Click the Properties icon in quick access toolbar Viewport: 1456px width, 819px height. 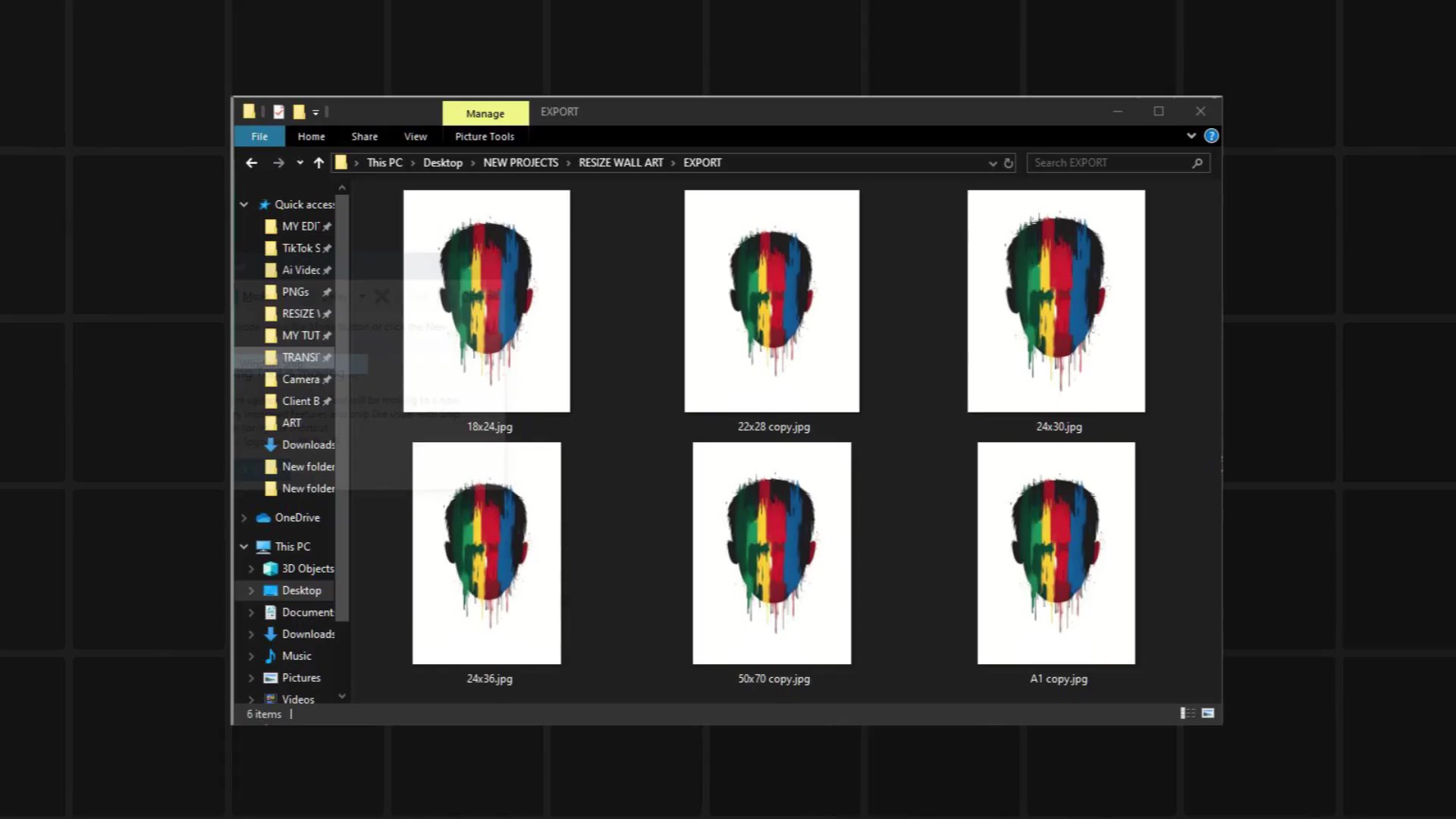278,111
